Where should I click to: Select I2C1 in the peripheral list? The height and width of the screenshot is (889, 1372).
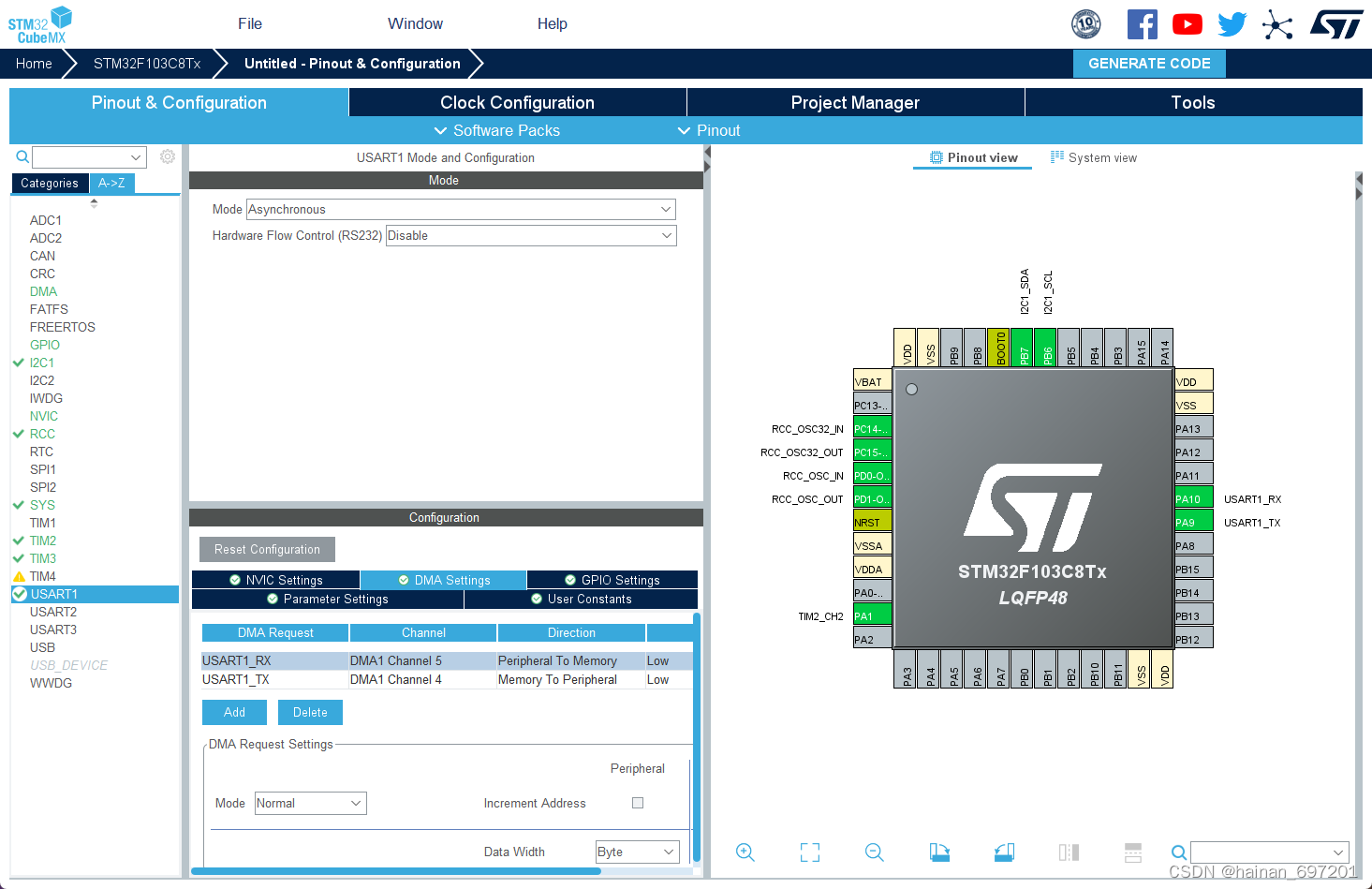click(x=42, y=363)
